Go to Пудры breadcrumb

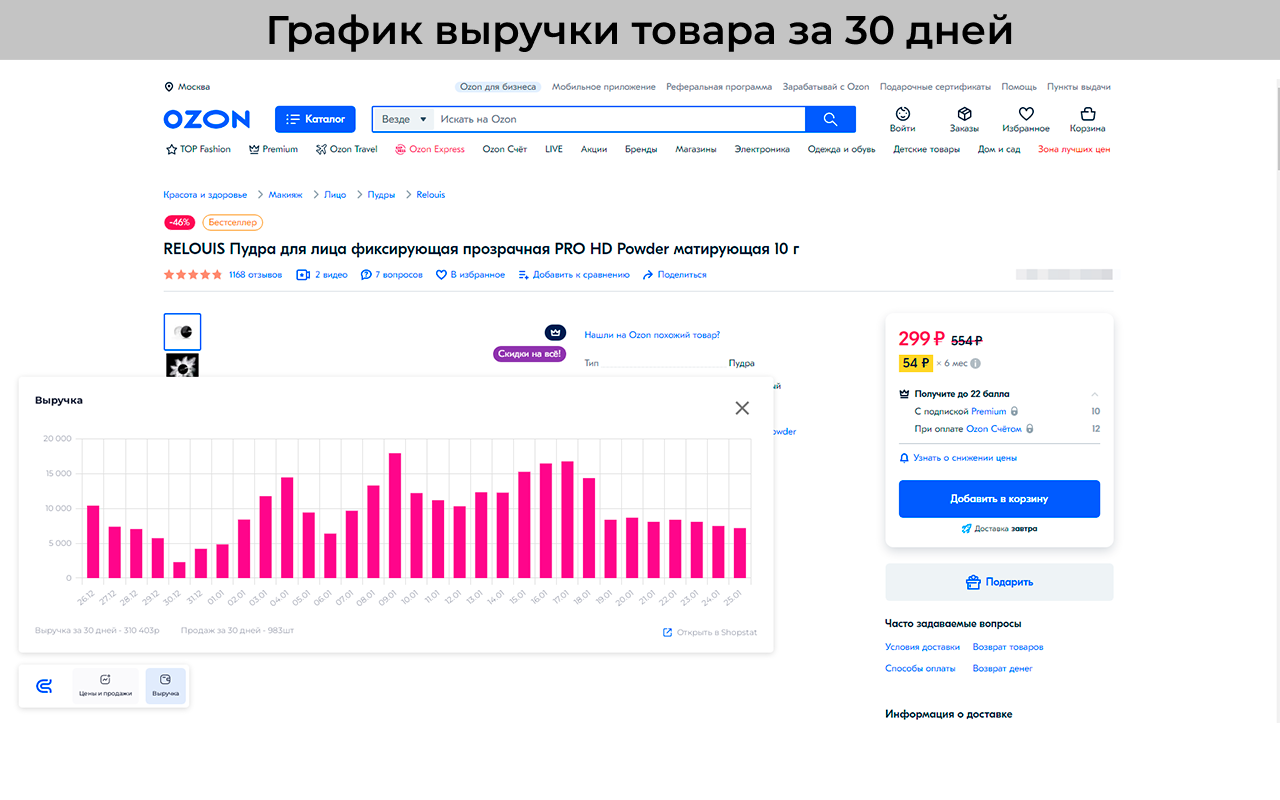(x=381, y=195)
